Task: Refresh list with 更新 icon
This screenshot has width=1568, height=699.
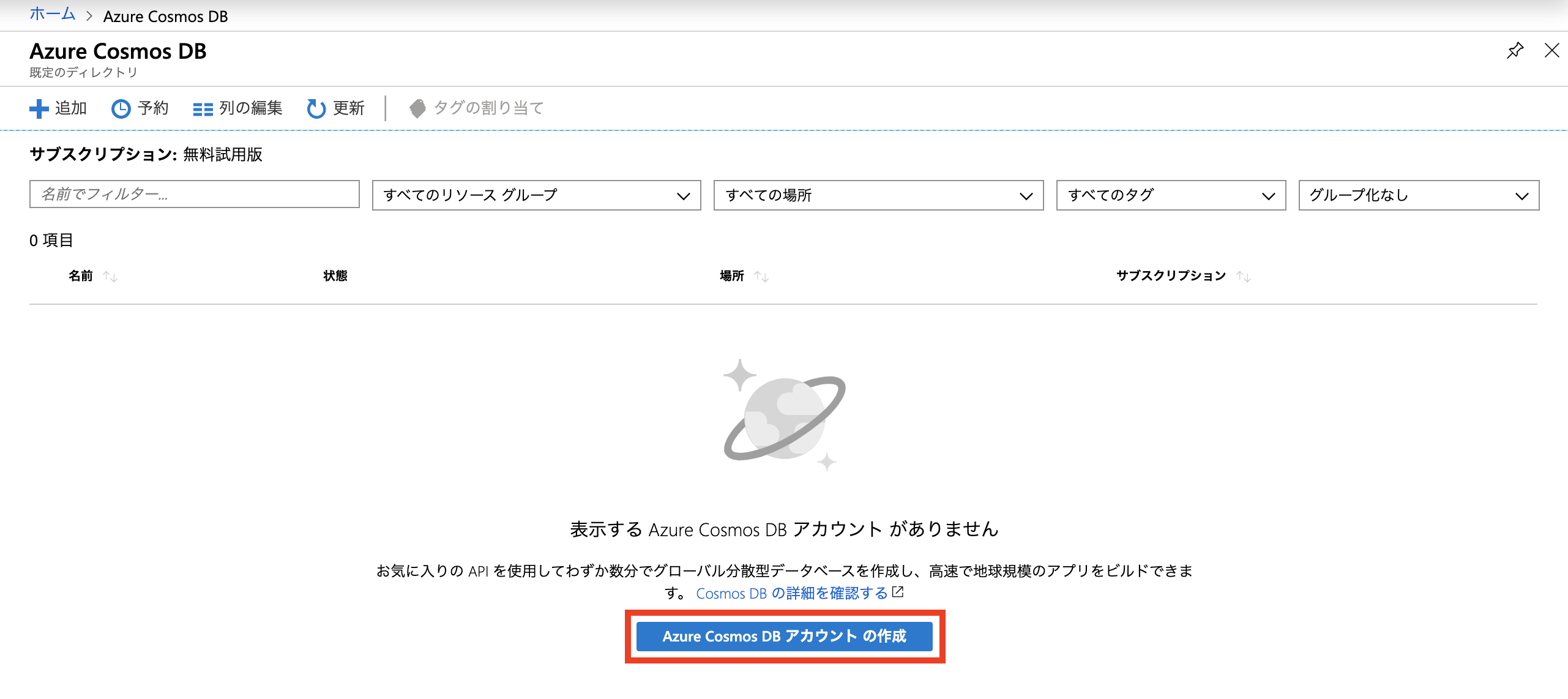Action: [x=316, y=109]
